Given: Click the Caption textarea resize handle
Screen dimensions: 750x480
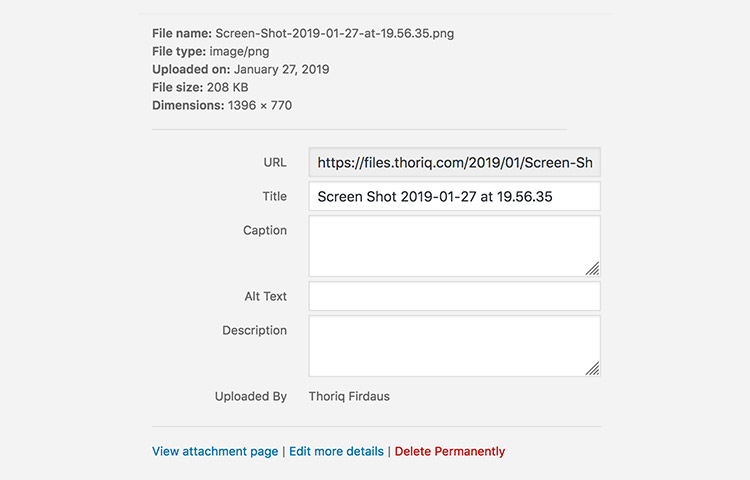Looking at the screenshot, I should [592, 269].
